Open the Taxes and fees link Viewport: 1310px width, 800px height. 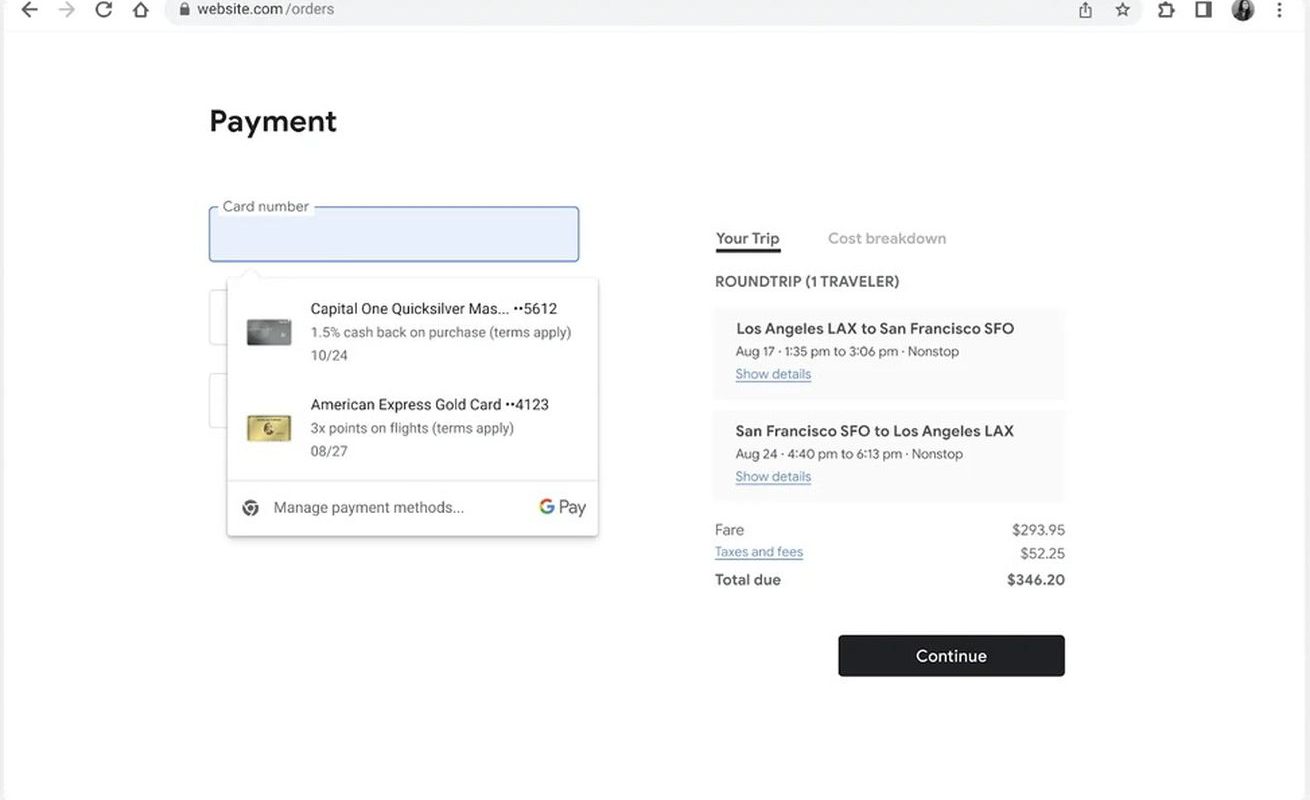[759, 552]
